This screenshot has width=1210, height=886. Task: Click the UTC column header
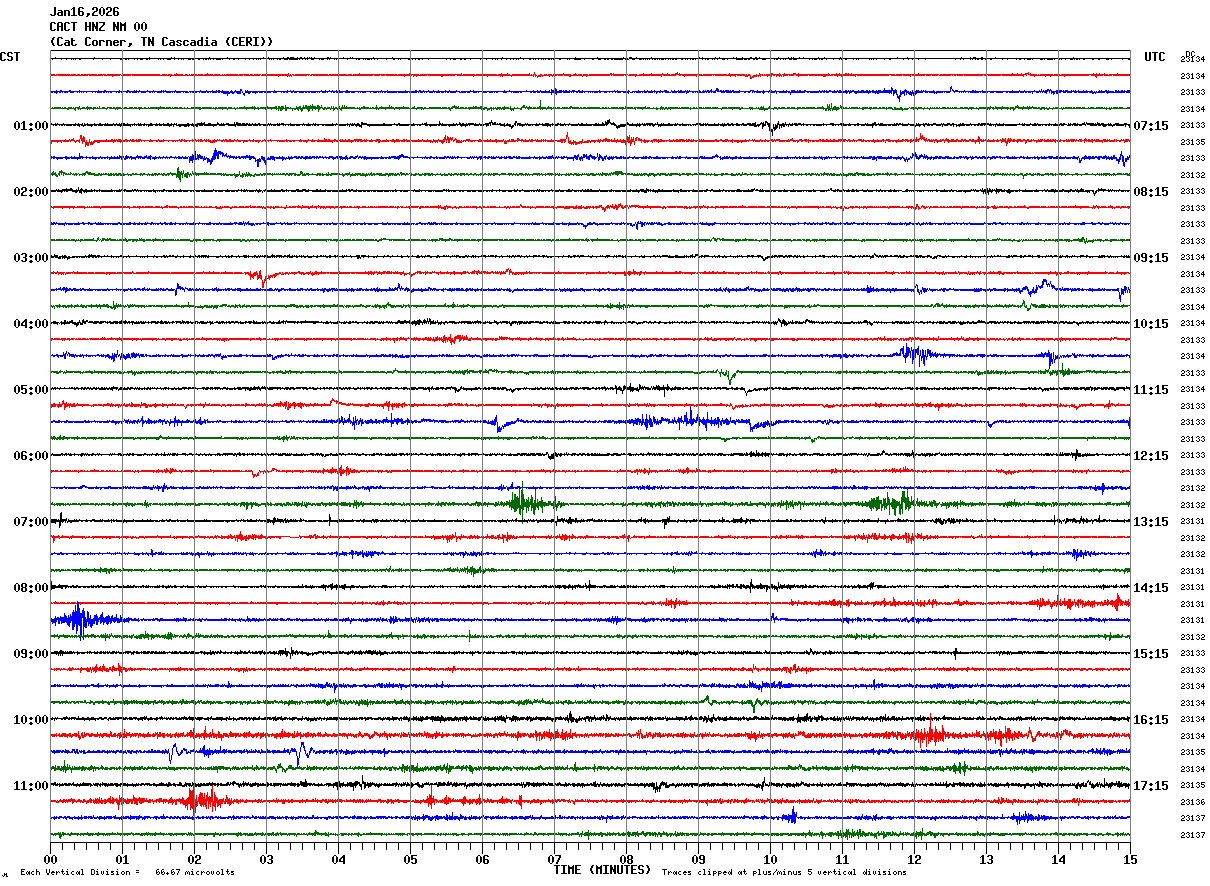(x=1155, y=57)
